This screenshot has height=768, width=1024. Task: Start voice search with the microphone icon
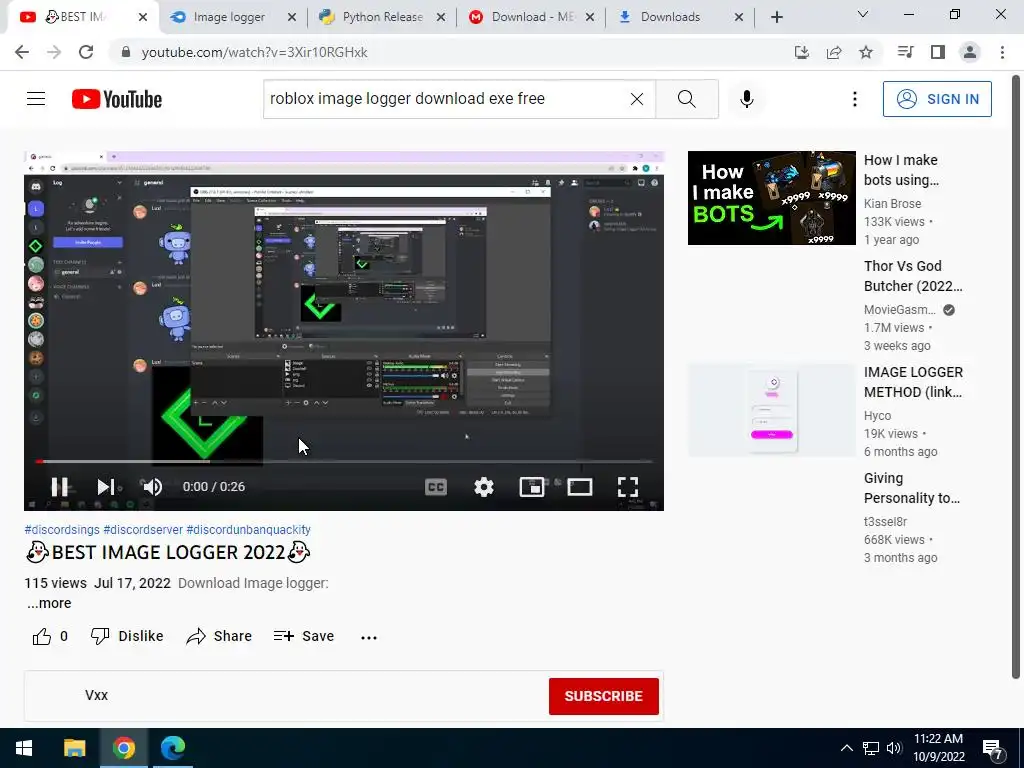pos(746,99)
